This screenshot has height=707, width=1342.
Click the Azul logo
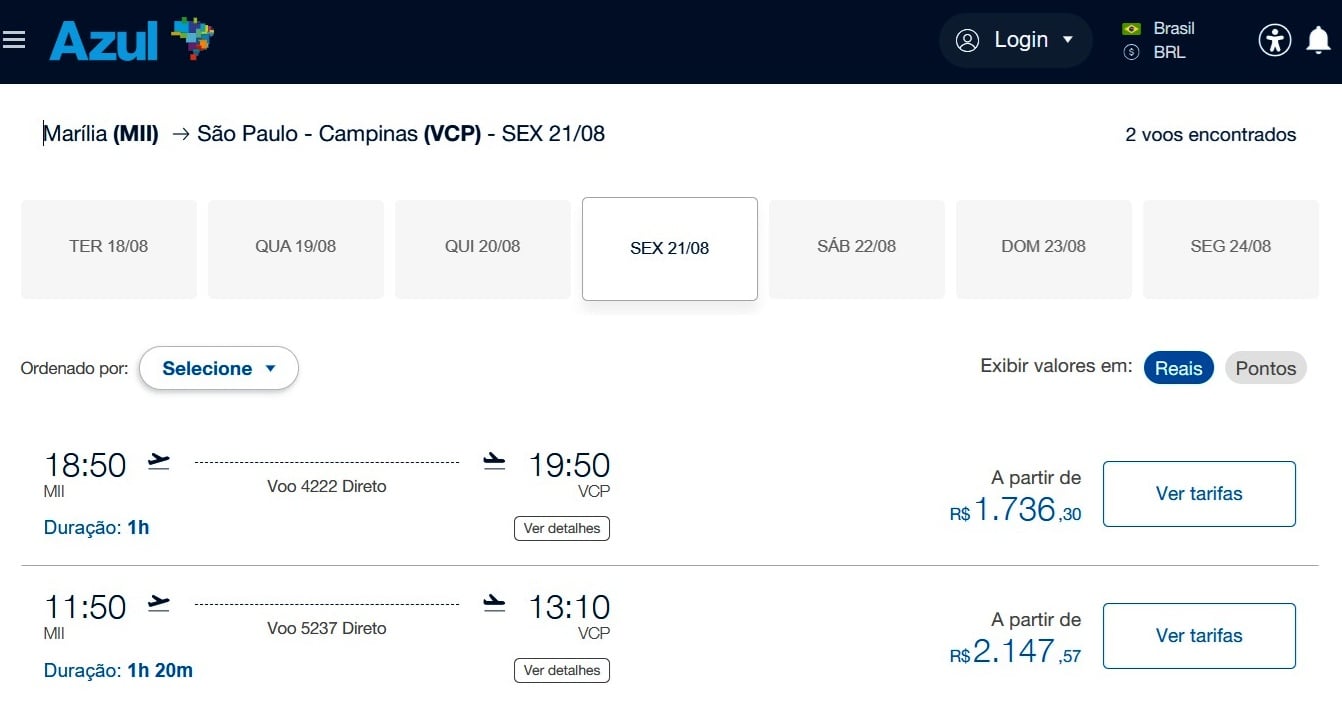pos(132,40)
